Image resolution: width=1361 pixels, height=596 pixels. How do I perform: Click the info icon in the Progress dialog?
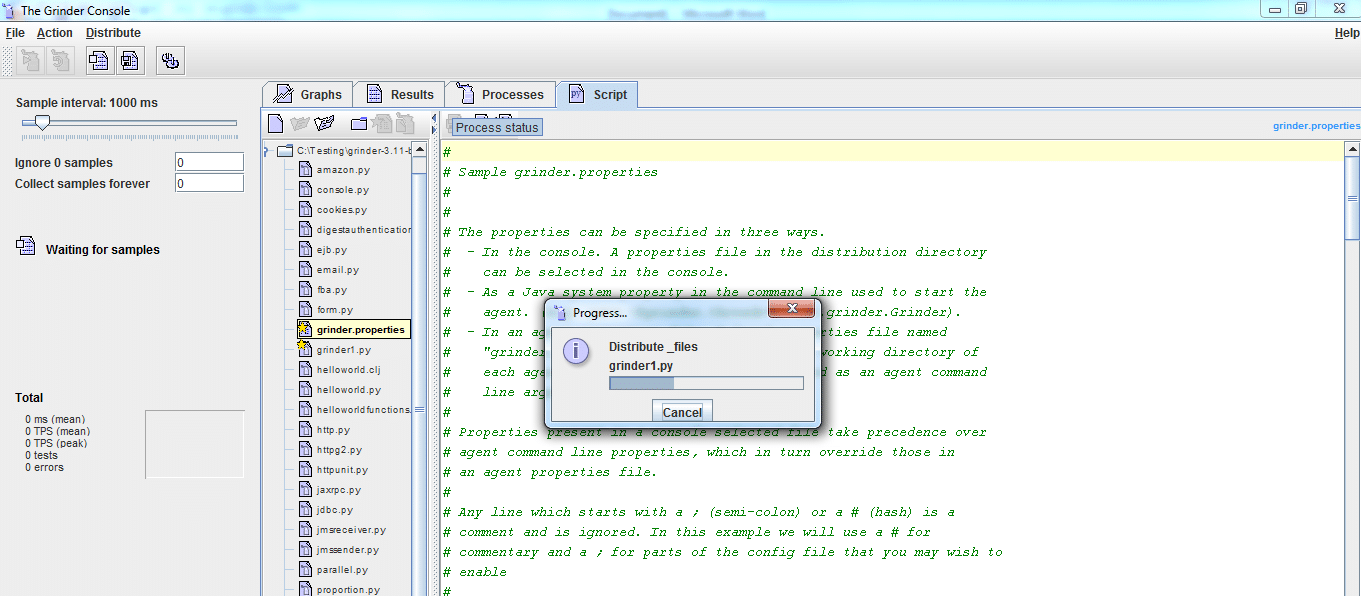pos(575,353)
